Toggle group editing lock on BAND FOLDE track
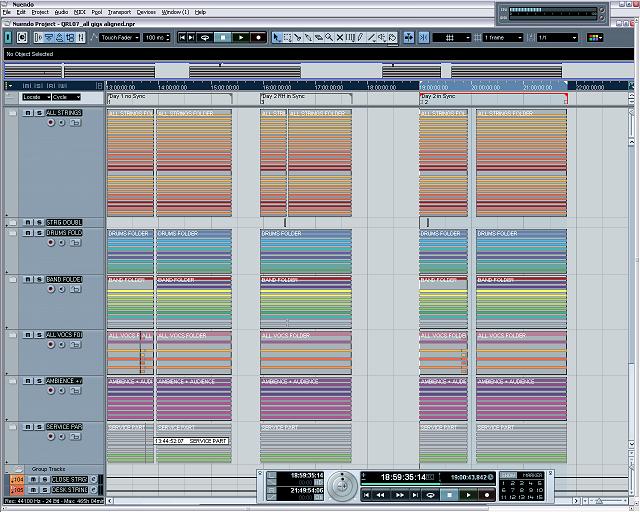The image size is (640, 512). (75, 289)
